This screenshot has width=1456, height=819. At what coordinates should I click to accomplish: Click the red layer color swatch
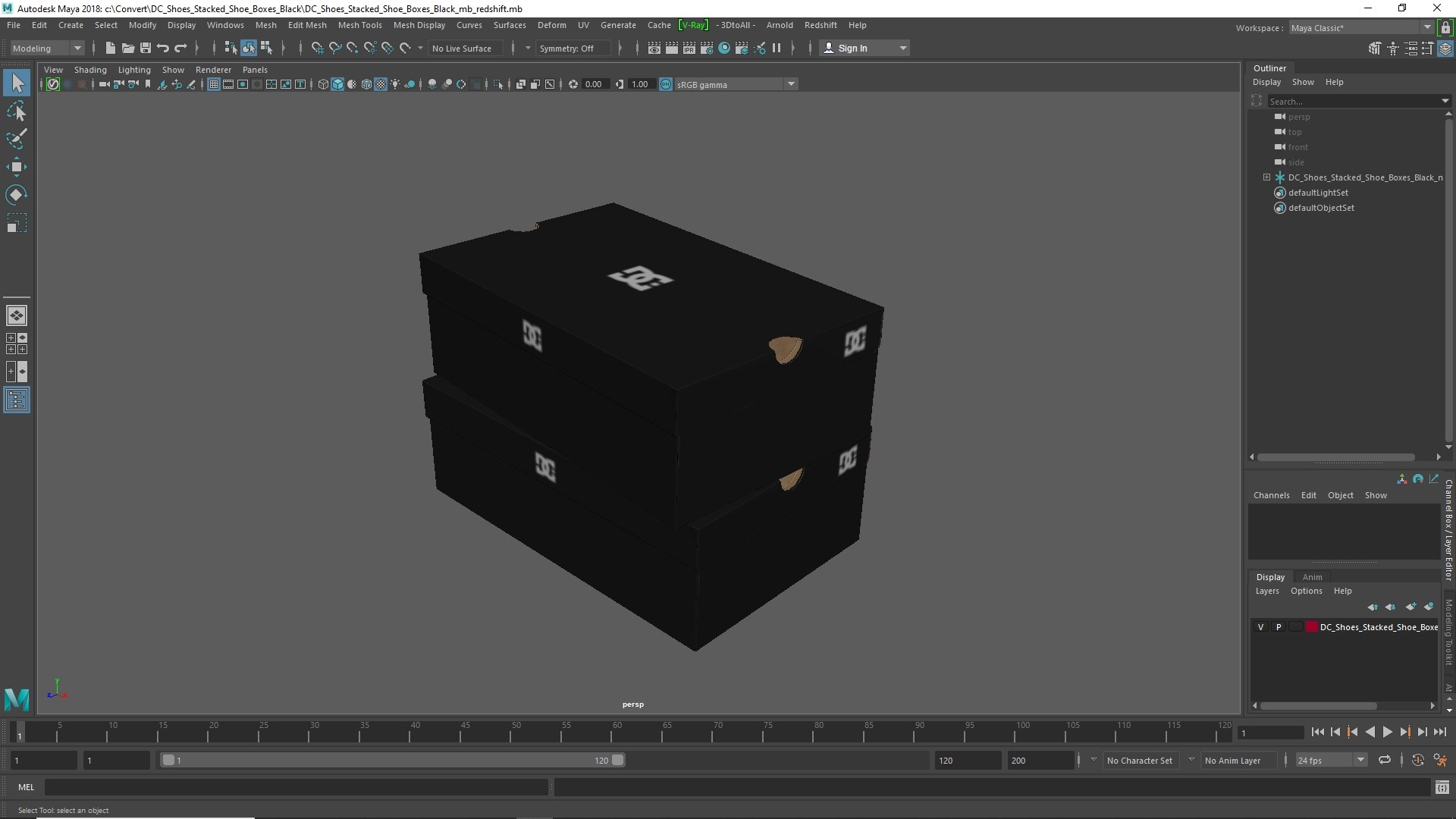pos(1312,627)
